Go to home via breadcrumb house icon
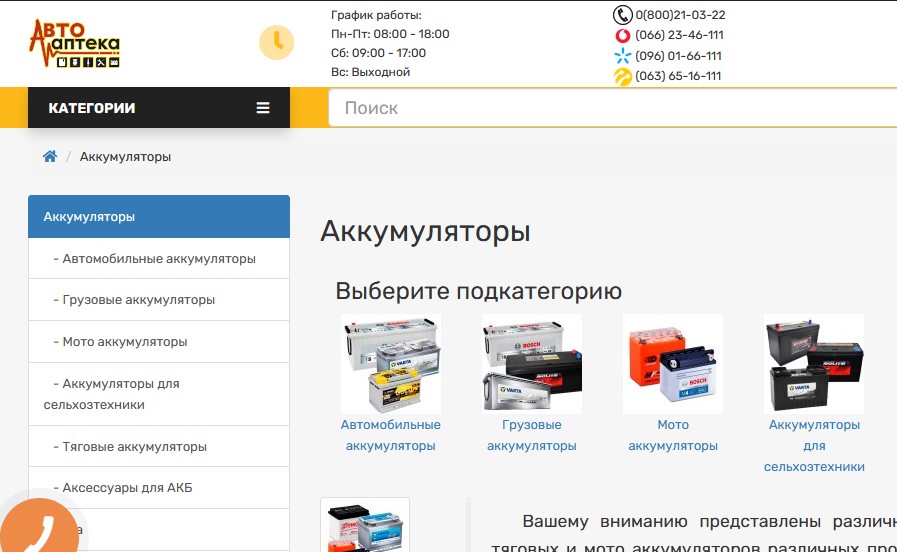This screenshot has width=897, height=552. pos(50,156)
